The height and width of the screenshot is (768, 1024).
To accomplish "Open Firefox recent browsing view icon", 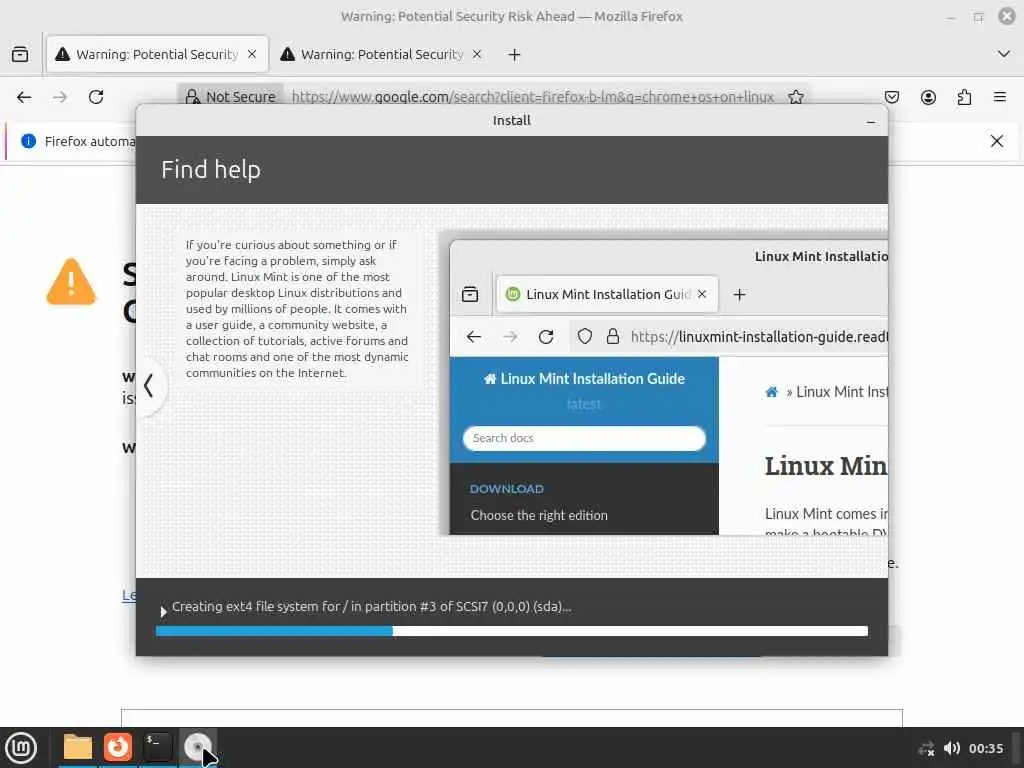I will [20, 54].
